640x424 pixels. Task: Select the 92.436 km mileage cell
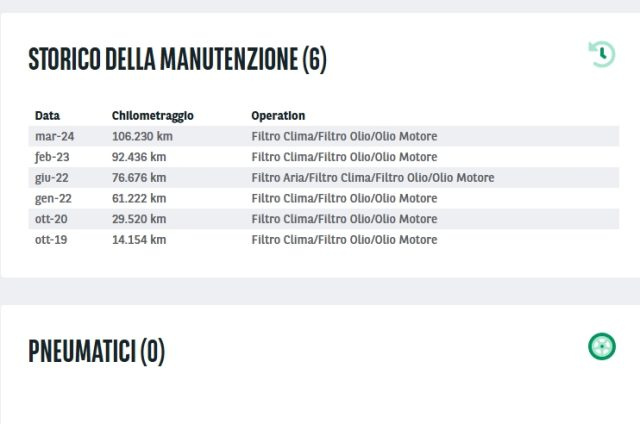pyautogui.click(x=139, y=157)
